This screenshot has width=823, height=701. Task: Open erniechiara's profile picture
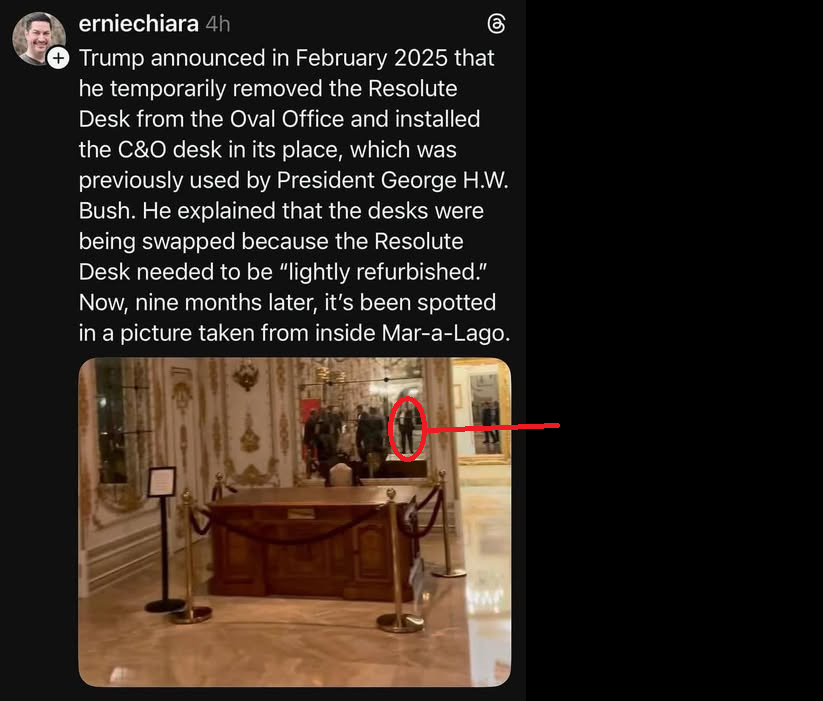pyautogui.click(x=39, y=38)
